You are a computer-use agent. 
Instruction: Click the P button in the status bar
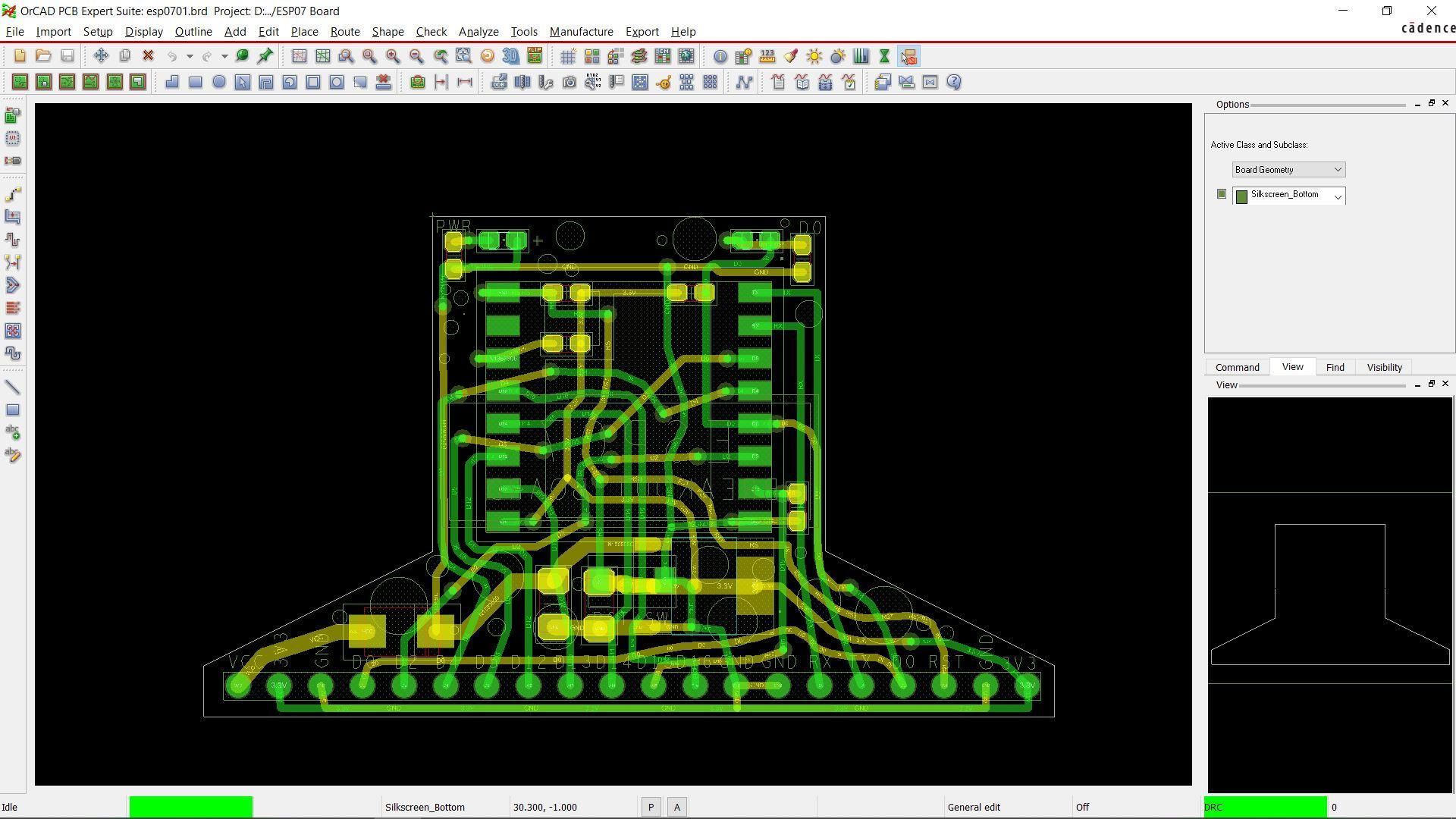coord(651,806)
